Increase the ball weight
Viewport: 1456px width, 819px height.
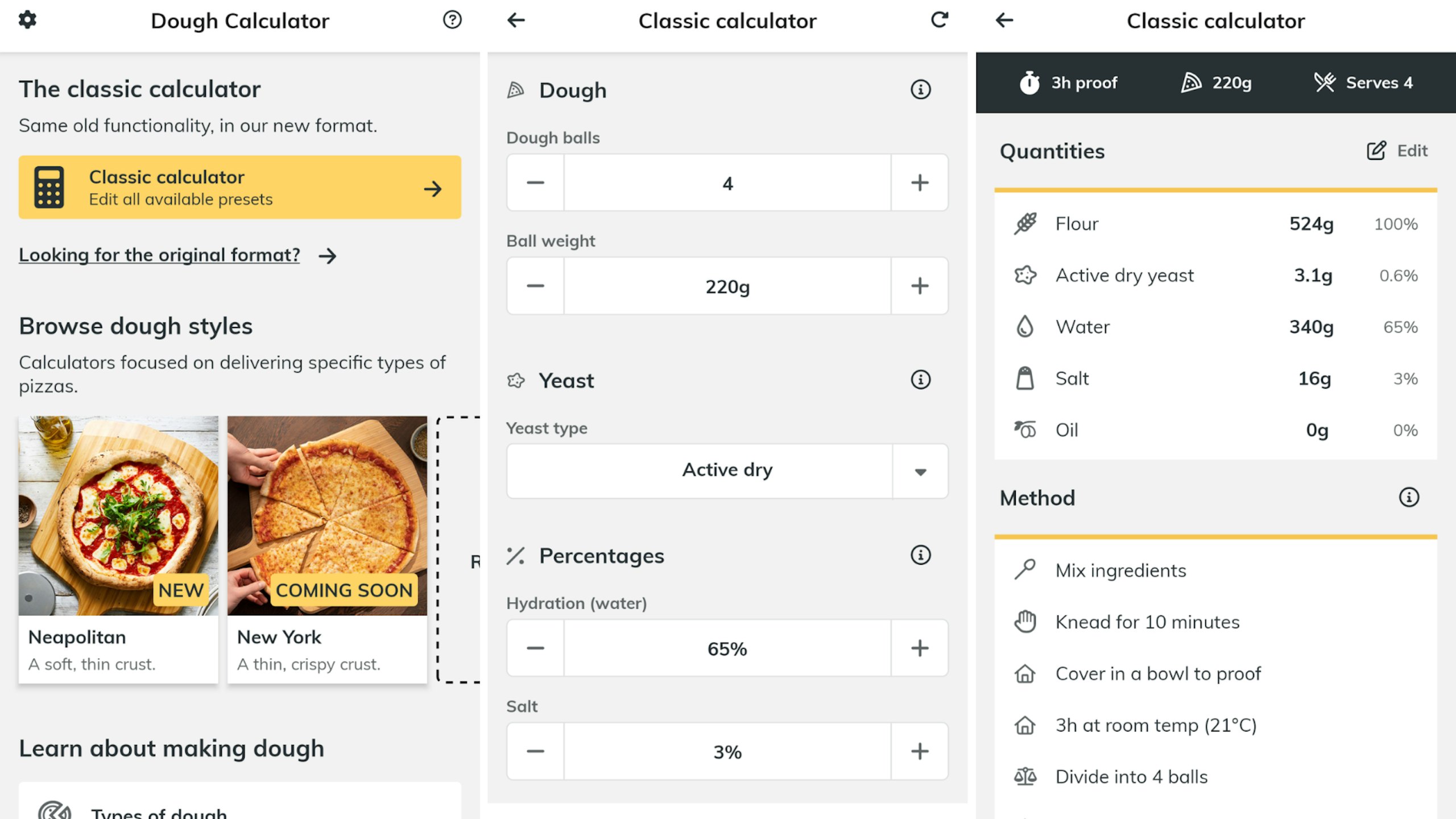point(920,286)
